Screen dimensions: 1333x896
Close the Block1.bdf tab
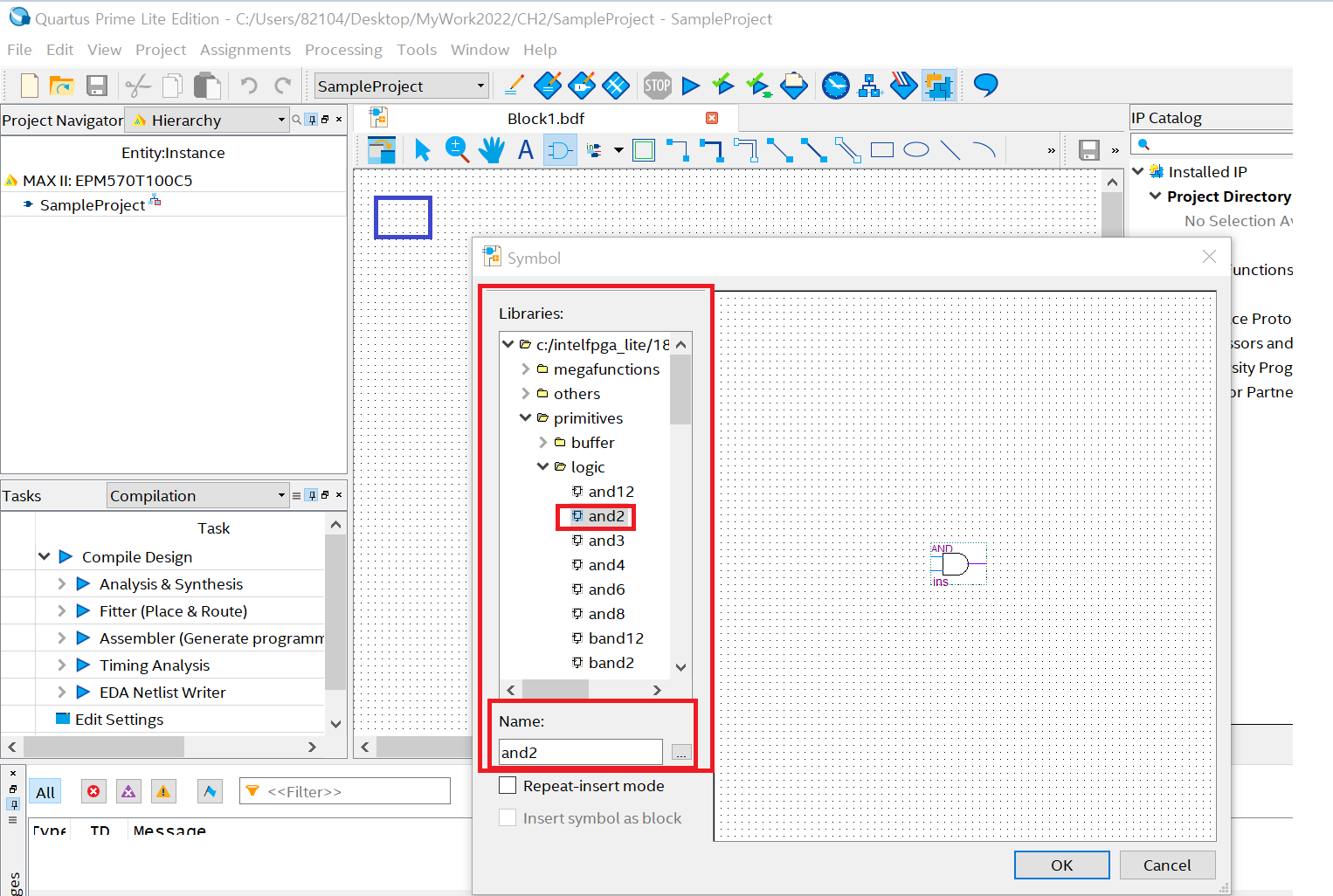click(x=712, y=118)
